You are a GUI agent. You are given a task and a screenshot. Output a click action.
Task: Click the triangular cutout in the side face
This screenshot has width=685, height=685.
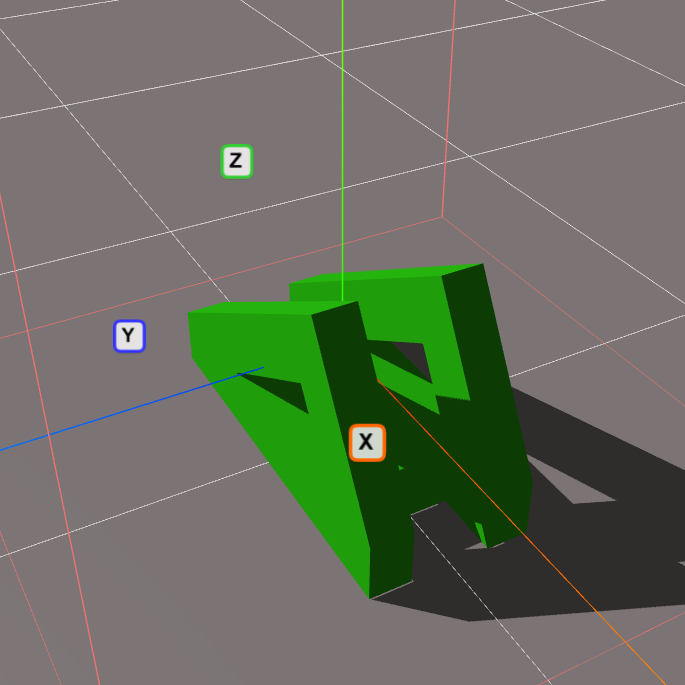tap(285, 392)
